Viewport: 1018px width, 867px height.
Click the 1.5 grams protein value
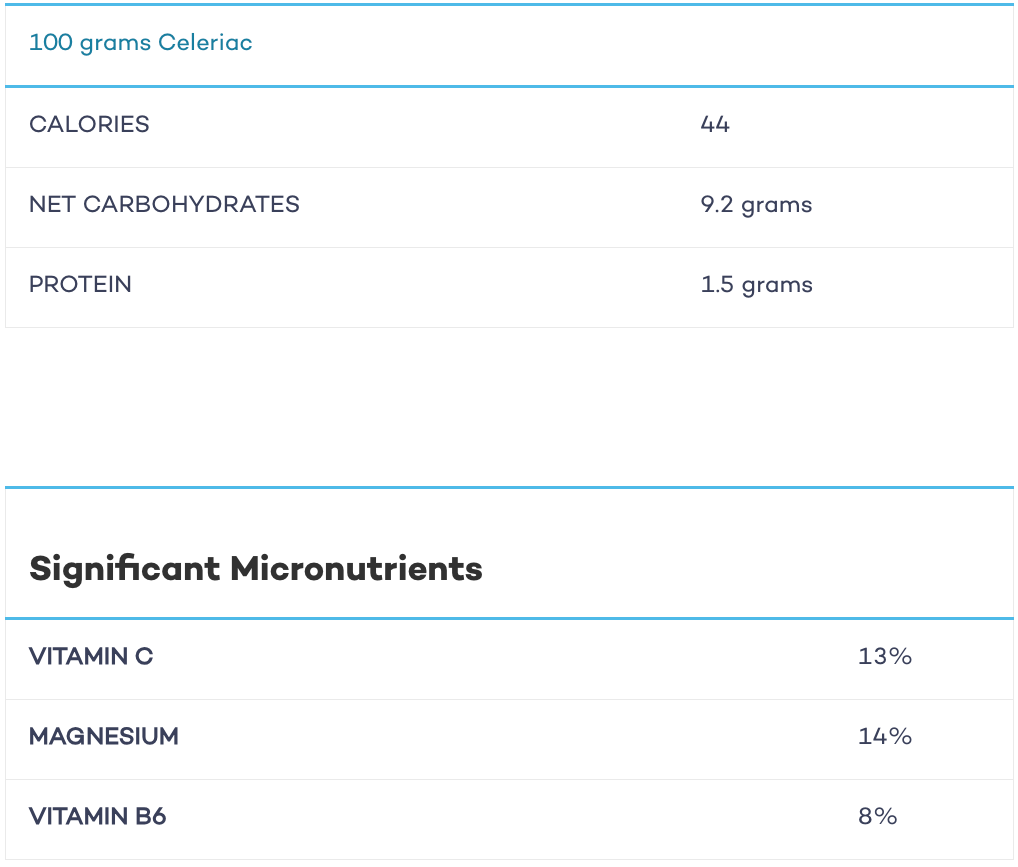(x=756, y=285)
